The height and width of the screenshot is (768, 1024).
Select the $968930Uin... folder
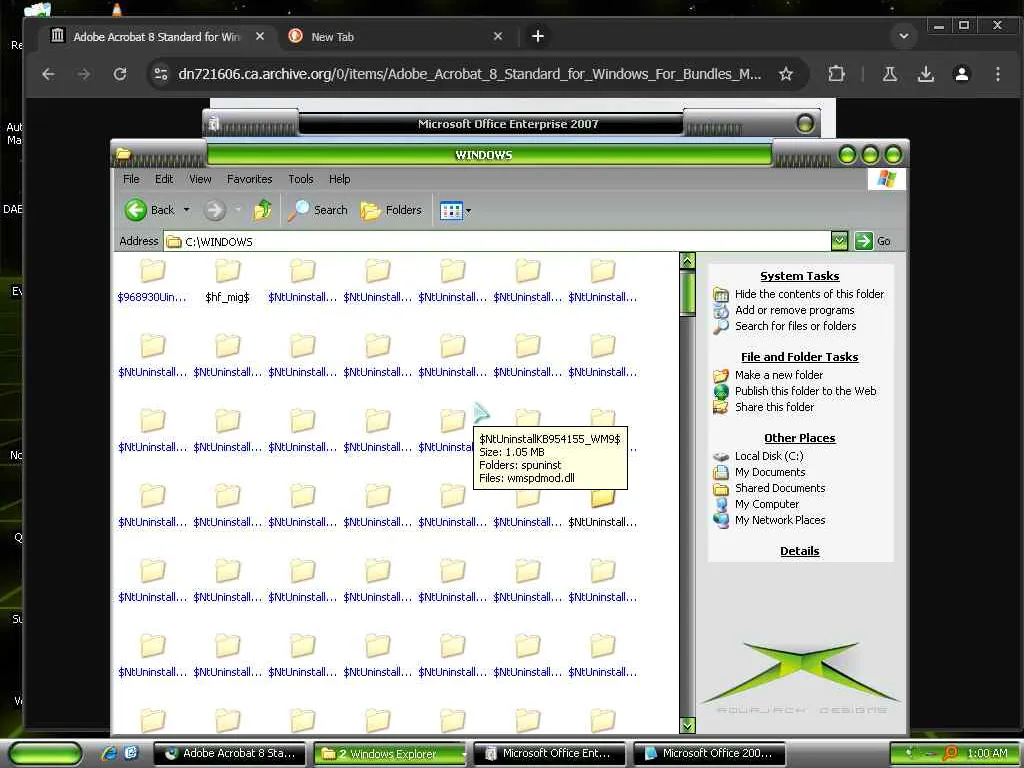coord(152,281)
